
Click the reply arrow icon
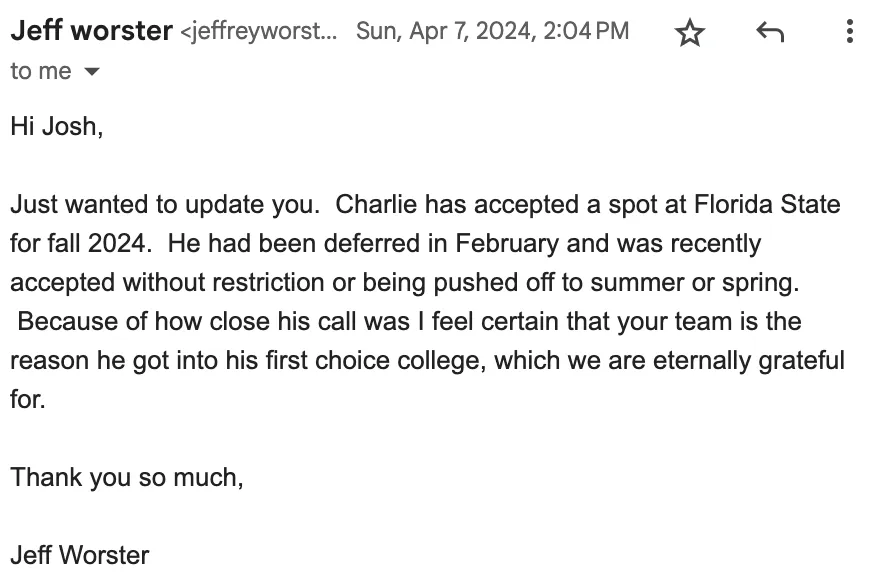(769, 33)
